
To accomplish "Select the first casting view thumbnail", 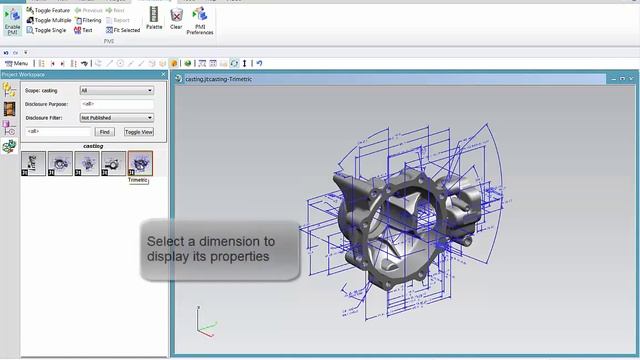I will point(33,163).
